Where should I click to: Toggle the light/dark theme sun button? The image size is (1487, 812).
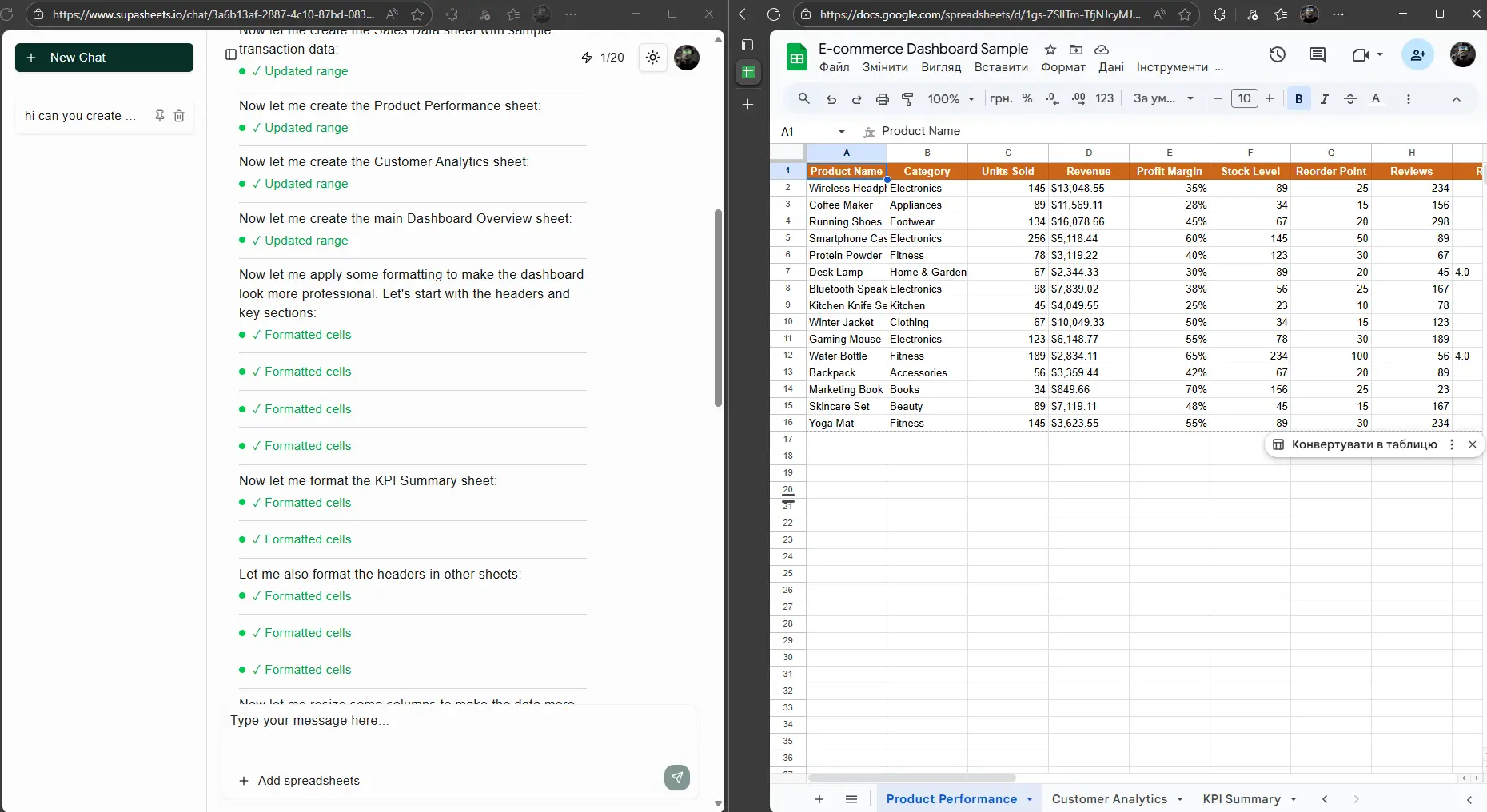tap(653, 58)
